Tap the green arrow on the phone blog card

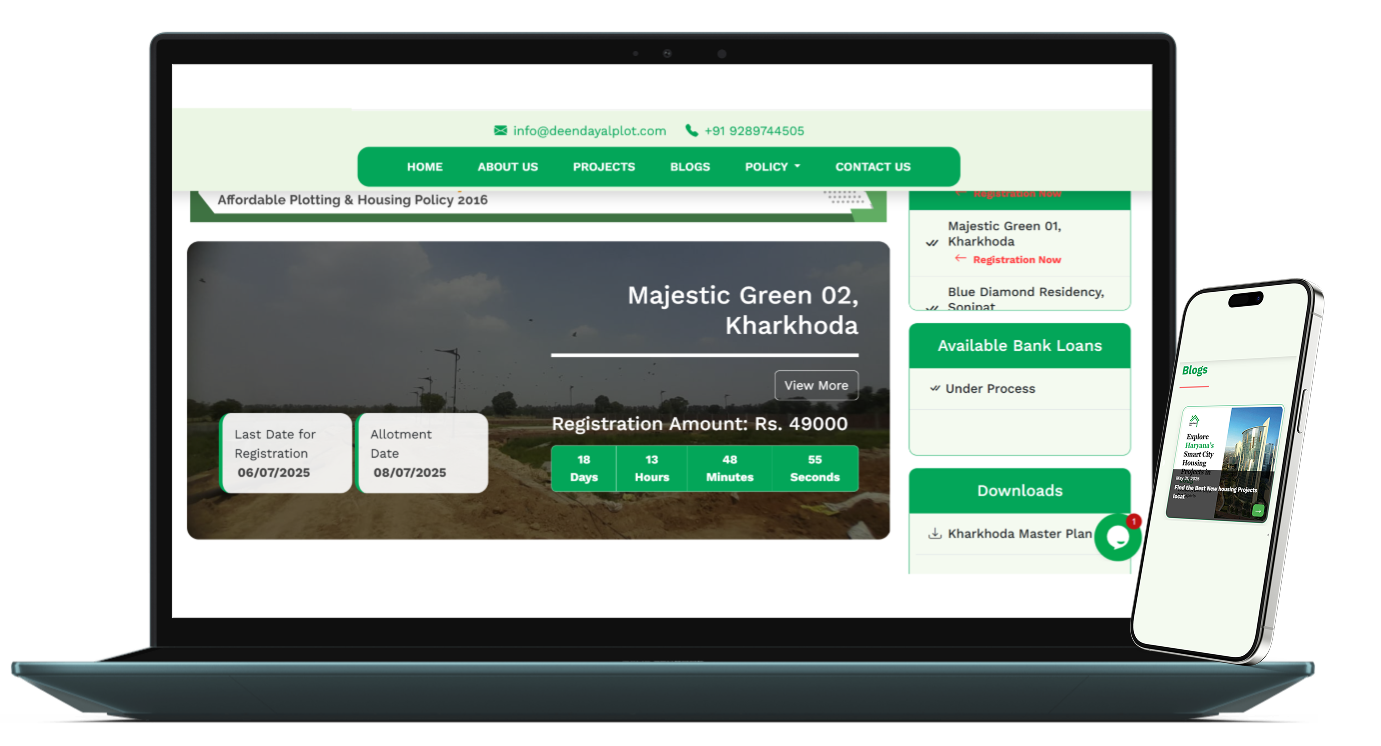pos(1258,510)
